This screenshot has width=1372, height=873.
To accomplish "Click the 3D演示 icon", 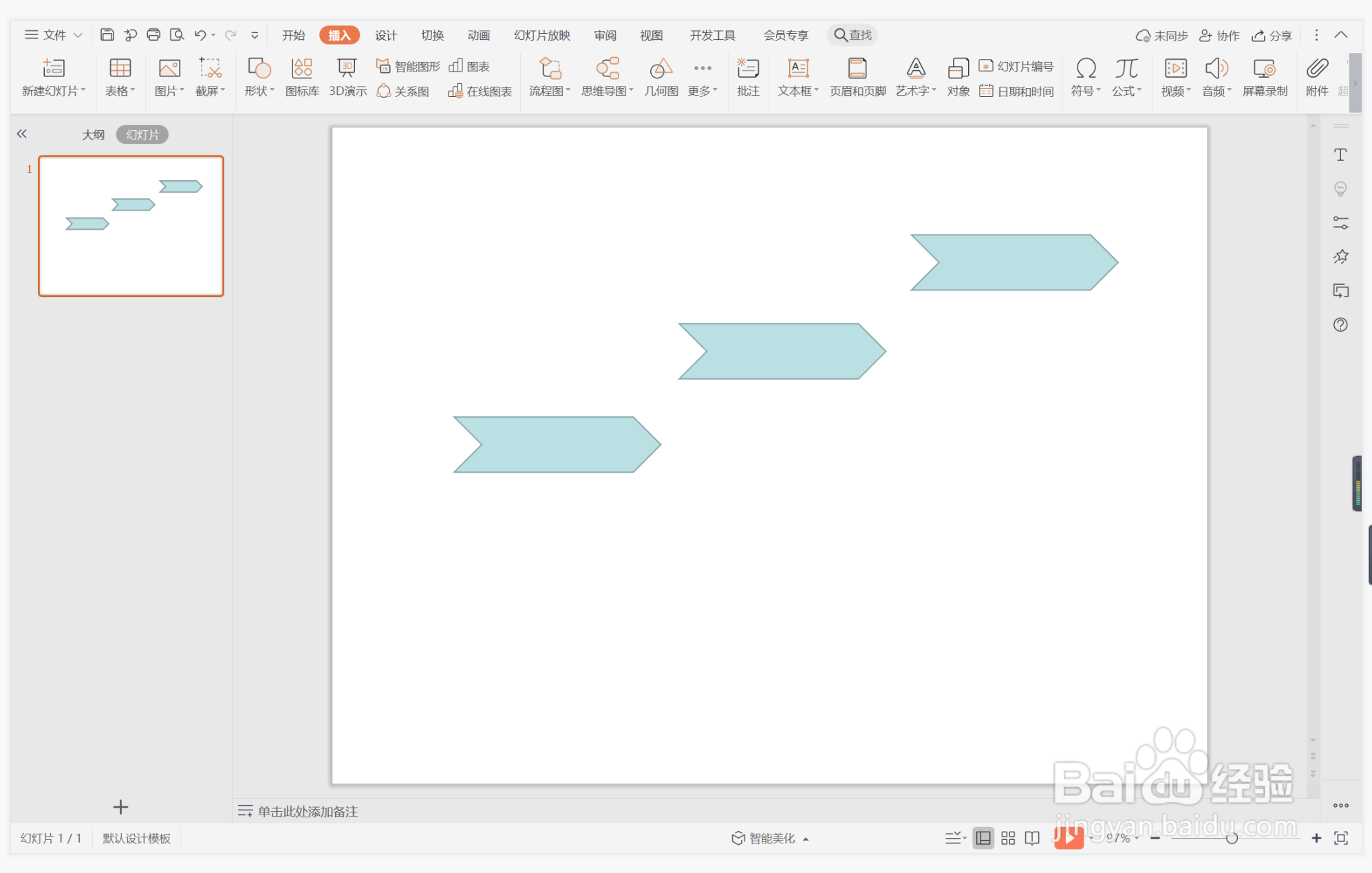I will click(x=347, y=77).
